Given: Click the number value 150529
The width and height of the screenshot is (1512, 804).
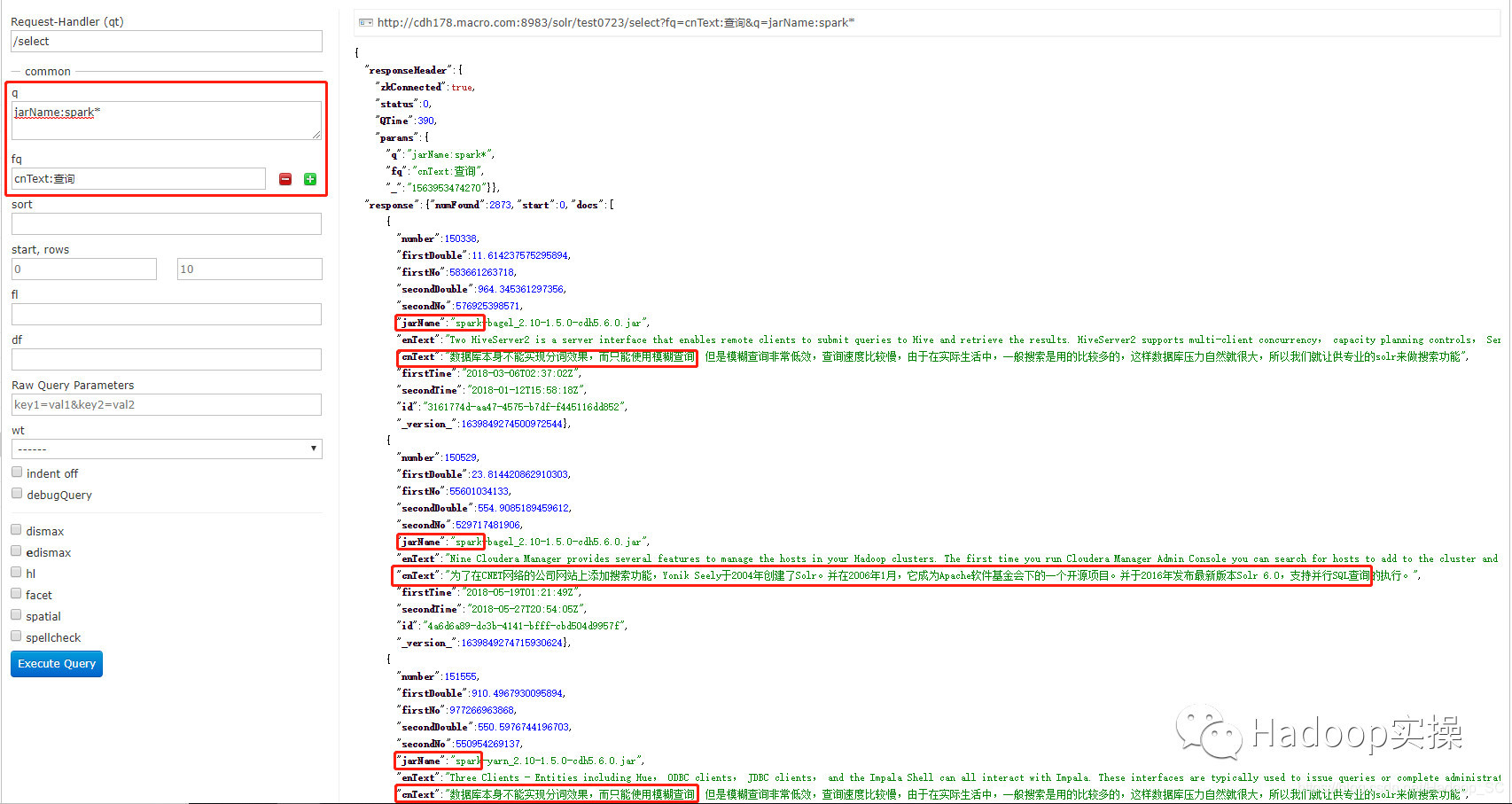Looking at the screenshot, I should click(461, 457).
